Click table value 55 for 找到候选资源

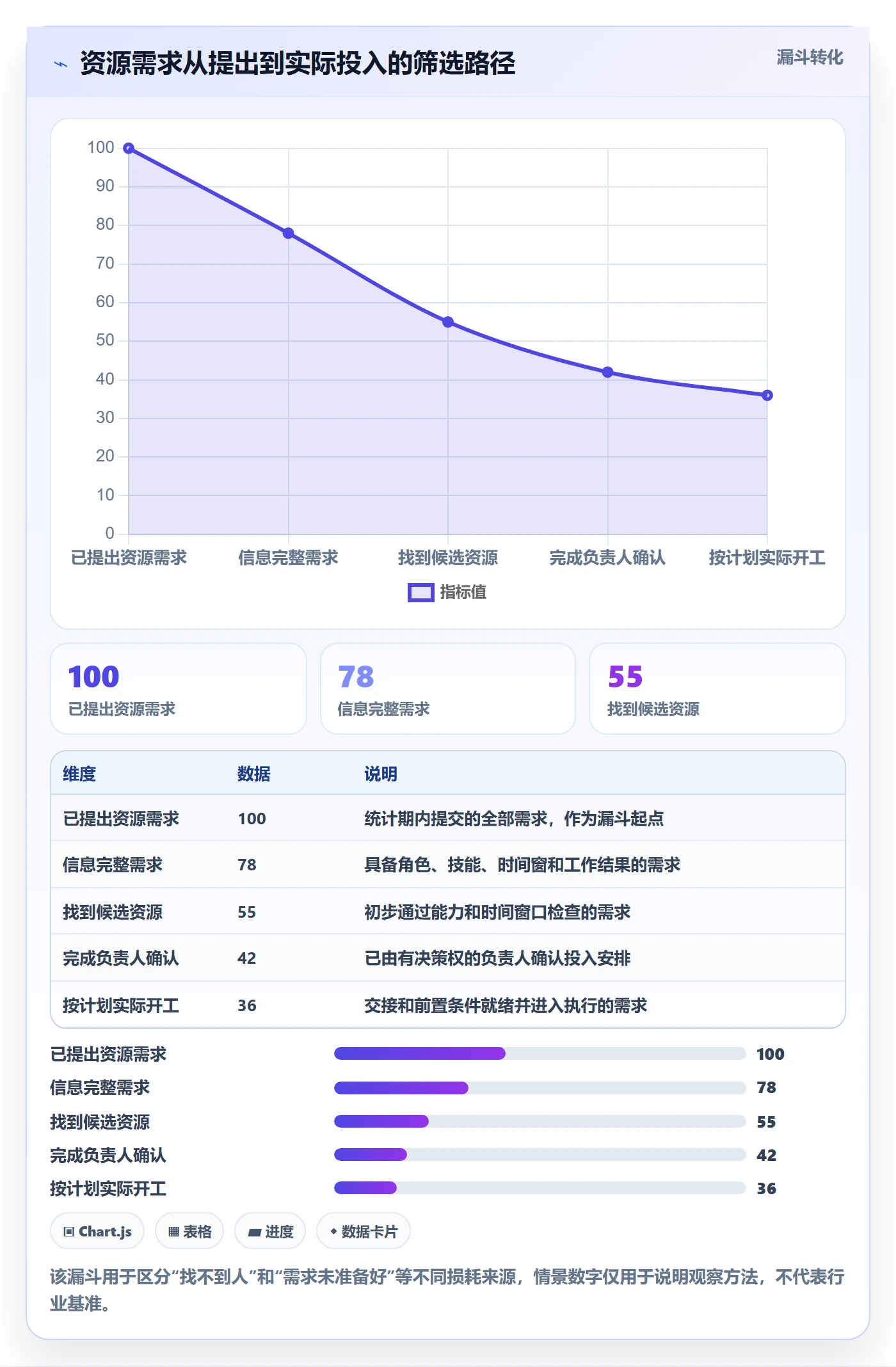point(247,912)
